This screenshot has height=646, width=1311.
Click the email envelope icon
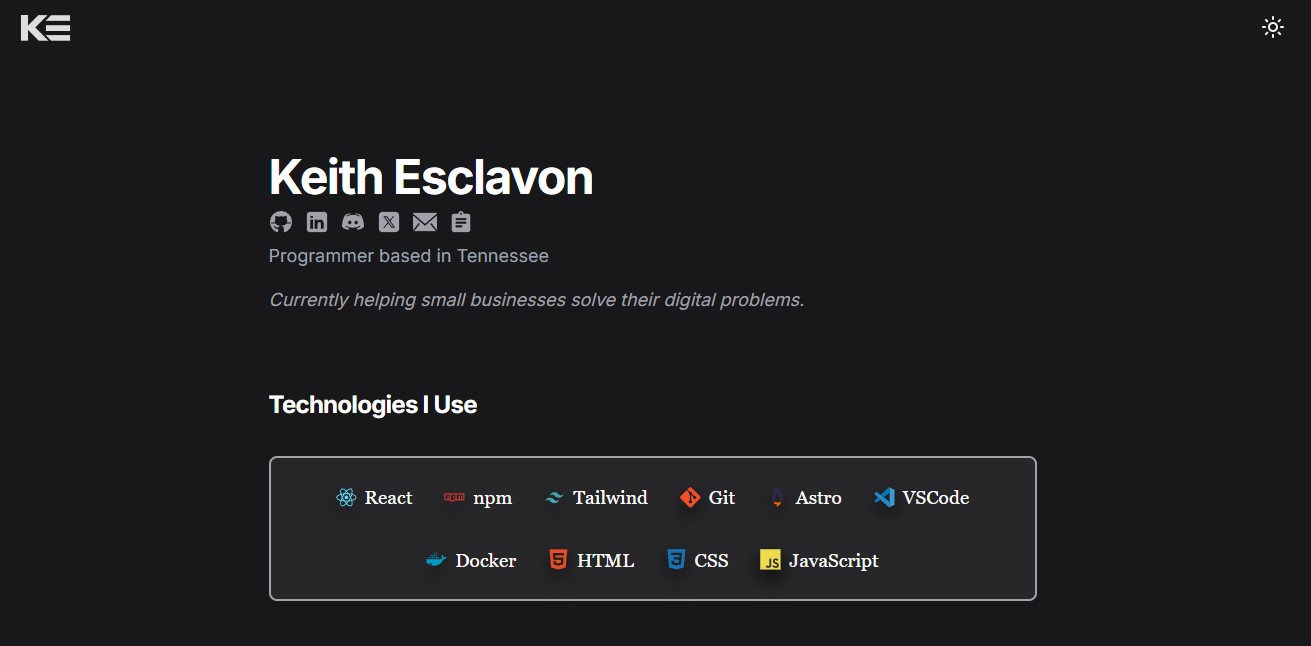tap(425, 222)
